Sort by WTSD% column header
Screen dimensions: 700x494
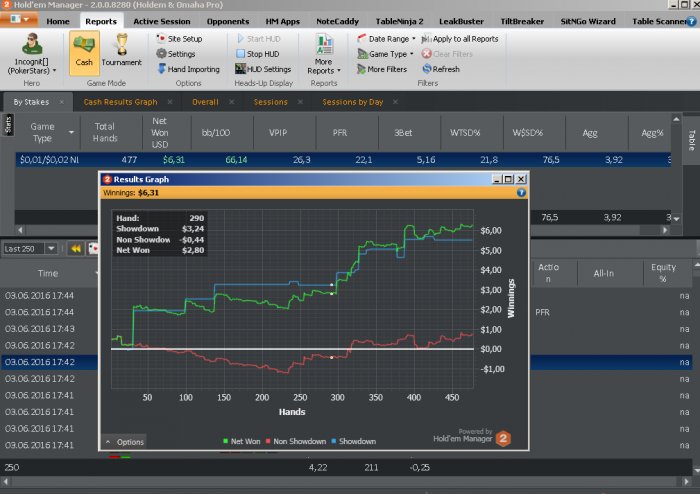pyautogui.click(x=465, y=133)
